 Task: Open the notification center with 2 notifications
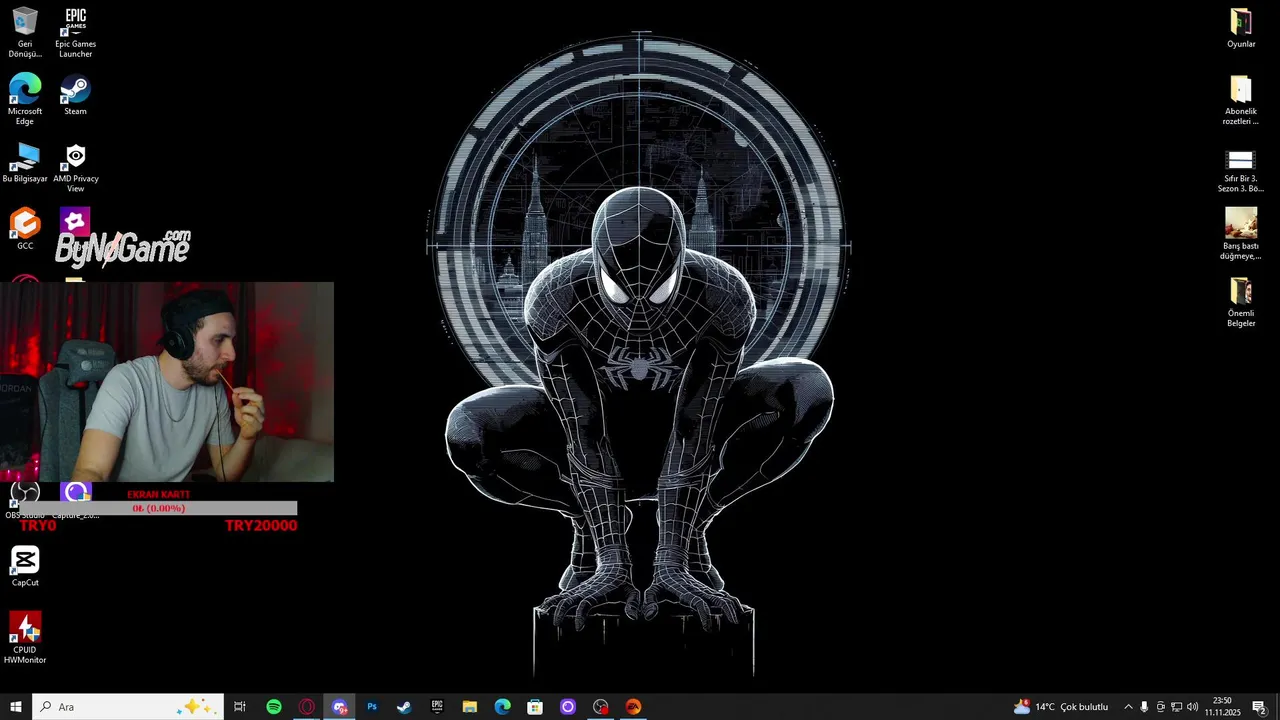pos(1259,707)
